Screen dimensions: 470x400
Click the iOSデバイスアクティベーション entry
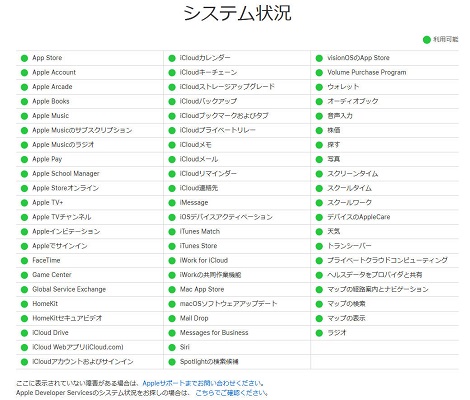click(x=226, y=217)
